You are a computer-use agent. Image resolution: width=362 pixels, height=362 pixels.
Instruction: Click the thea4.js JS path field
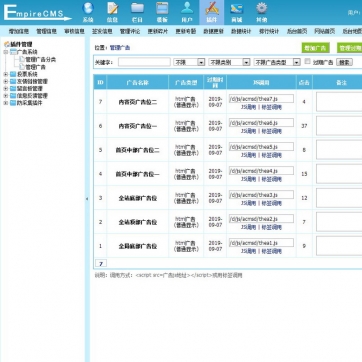pos(261,171)
